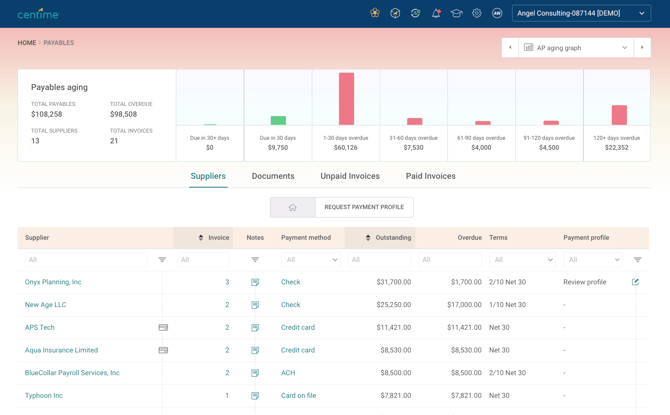Go to previous graph with left arrow

[x=510, y=47]
